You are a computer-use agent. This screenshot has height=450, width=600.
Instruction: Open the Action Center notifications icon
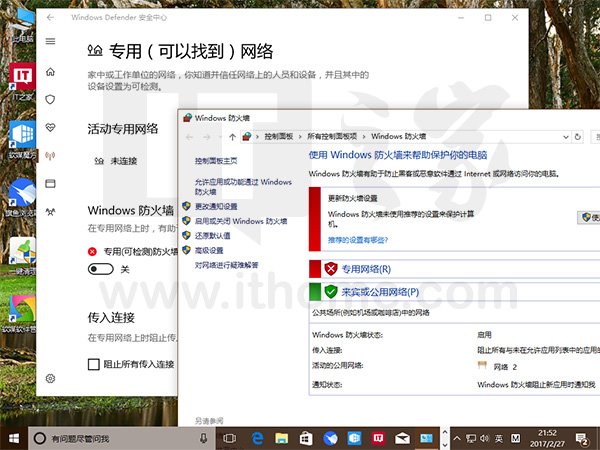coord(582,439)
